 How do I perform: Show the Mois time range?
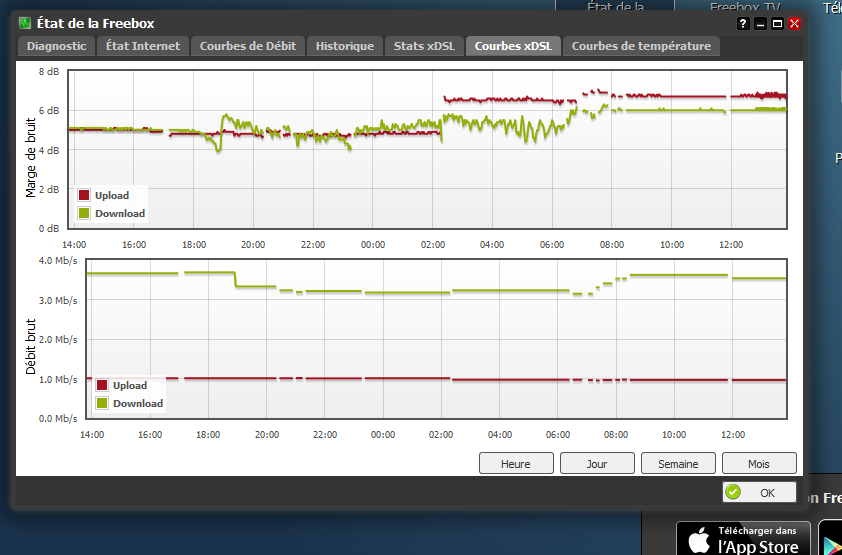point(759,463)
